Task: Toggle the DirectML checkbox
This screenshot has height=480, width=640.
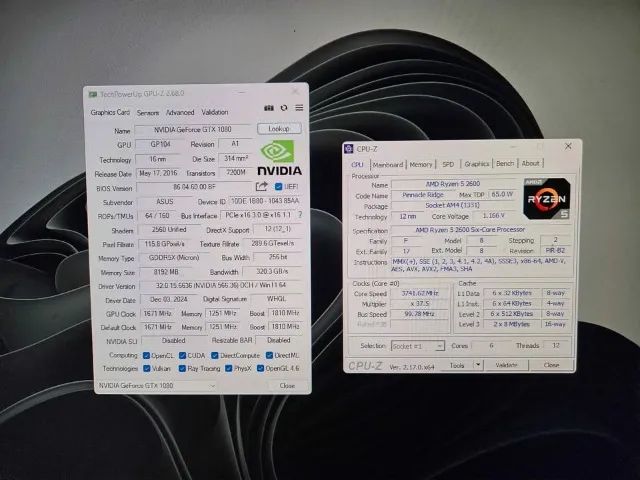Action: (x=269, y=356)
